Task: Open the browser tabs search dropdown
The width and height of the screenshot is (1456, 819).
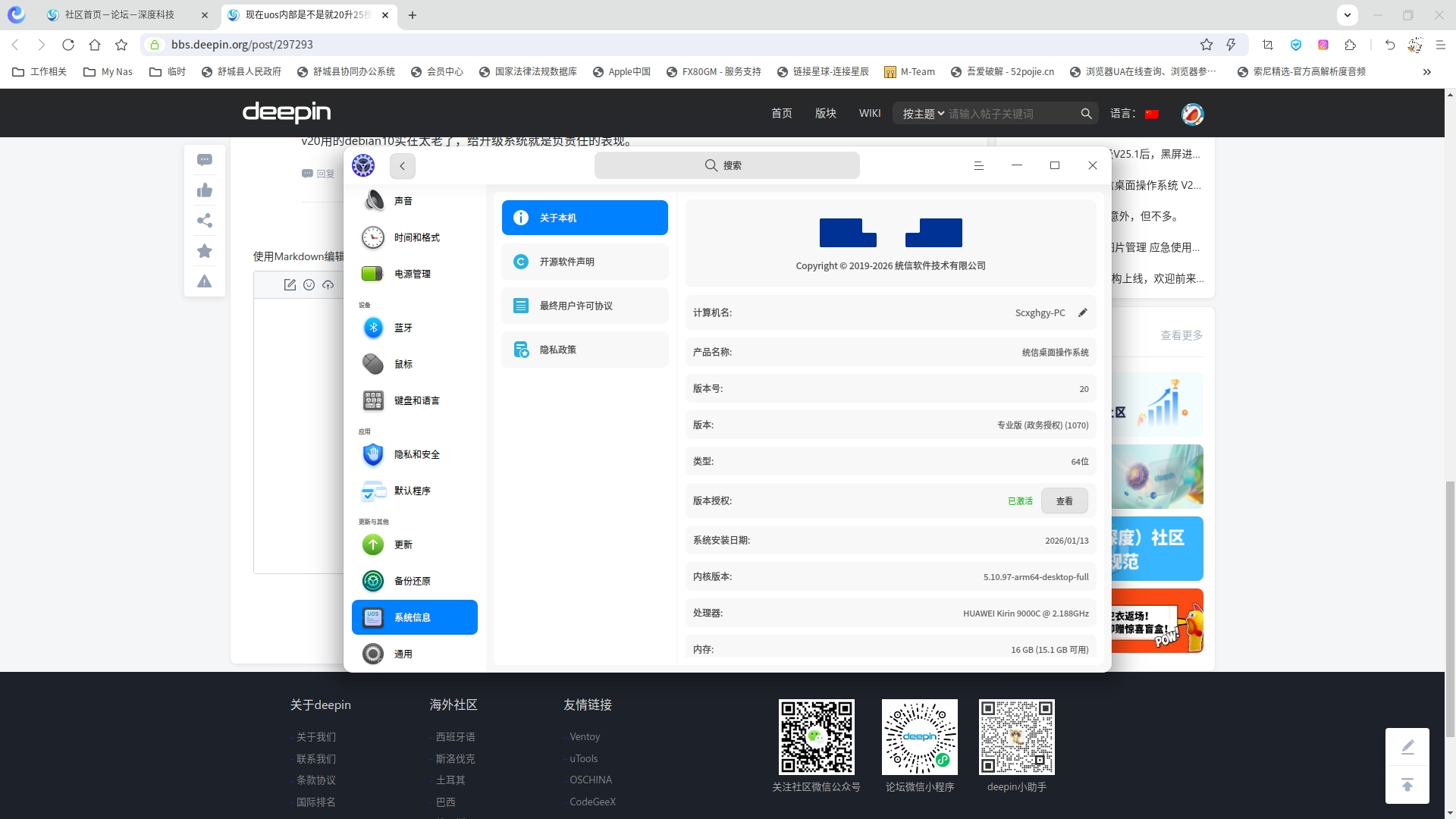Action: pyautogui.click(x=1348, y=14)
